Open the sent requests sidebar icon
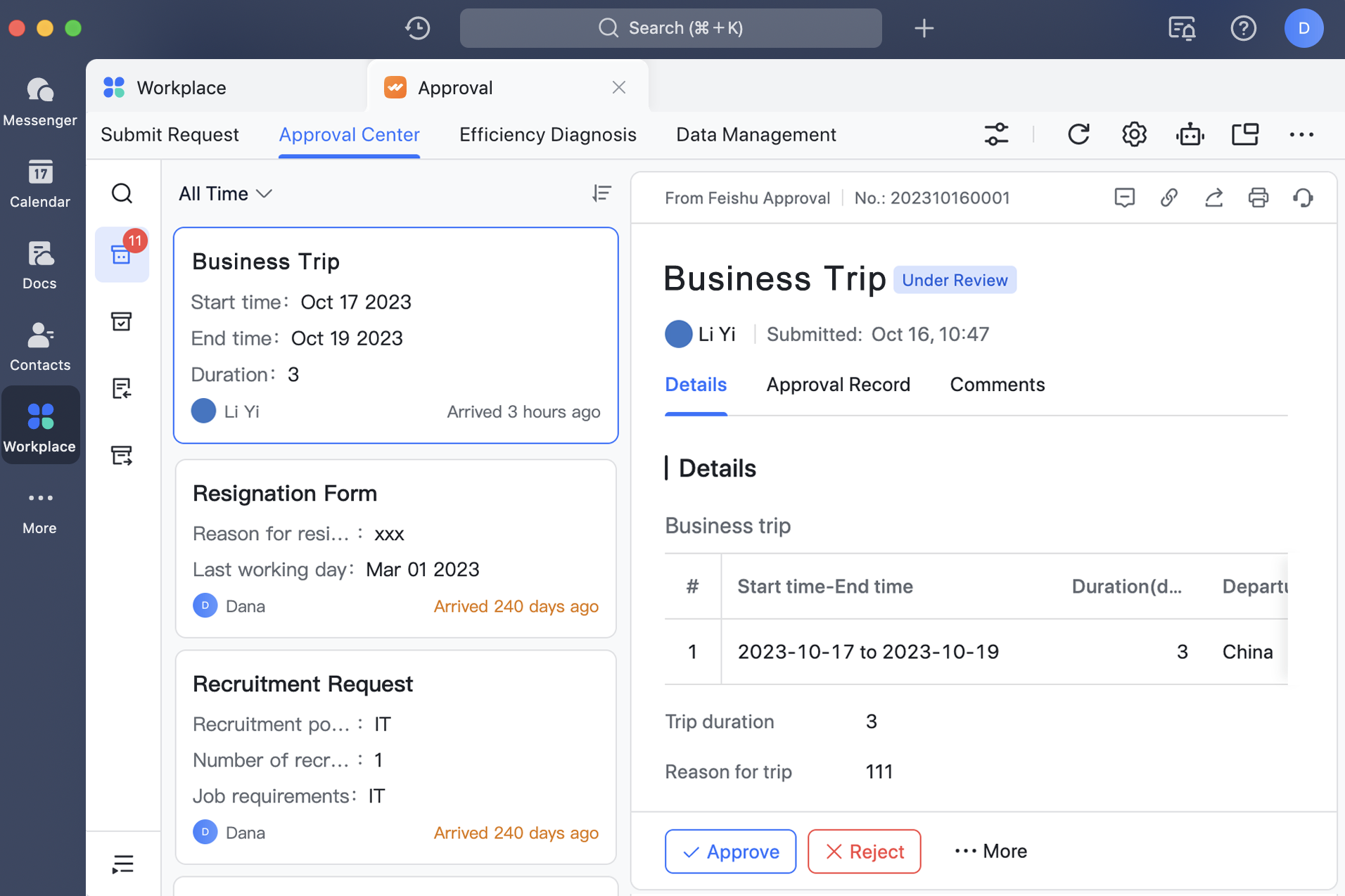 [122, 455]
